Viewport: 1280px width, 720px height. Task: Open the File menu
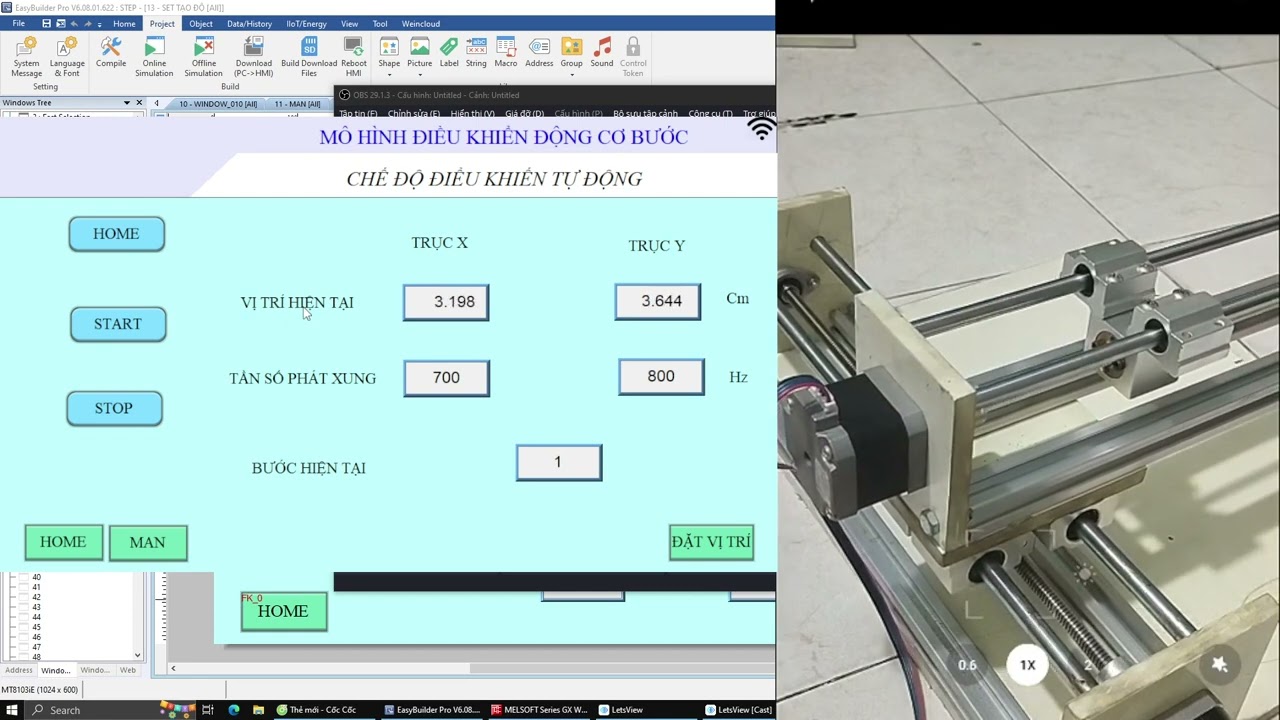18,23
